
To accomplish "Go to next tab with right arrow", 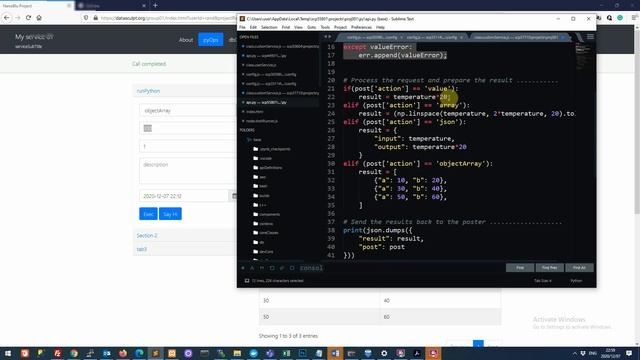I will point(329,37).
